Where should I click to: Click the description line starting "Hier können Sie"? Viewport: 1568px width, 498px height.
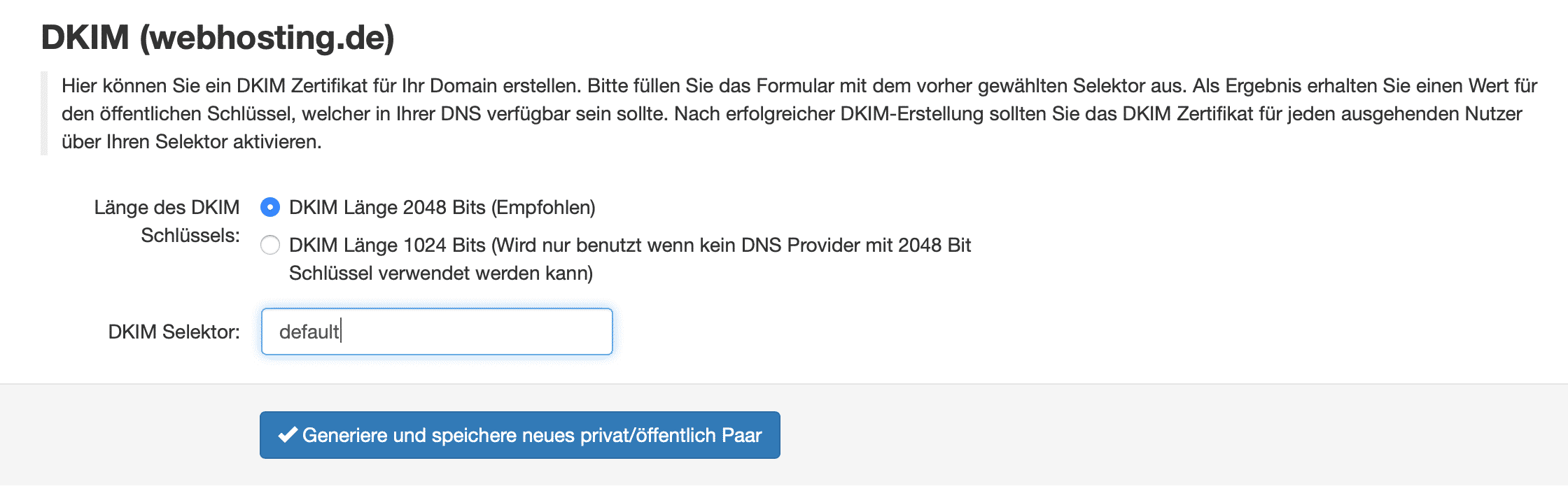799,86
